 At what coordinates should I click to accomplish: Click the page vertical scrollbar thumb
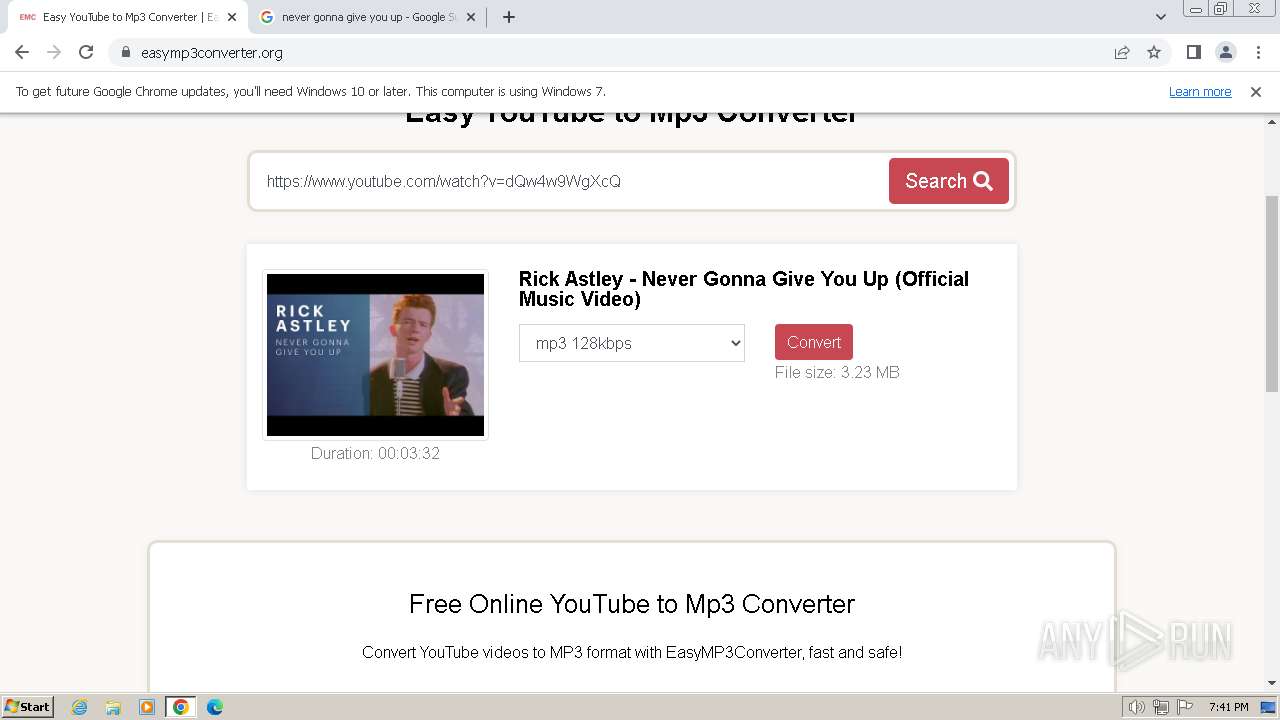pyautogui.click(x=1272, y=294)
